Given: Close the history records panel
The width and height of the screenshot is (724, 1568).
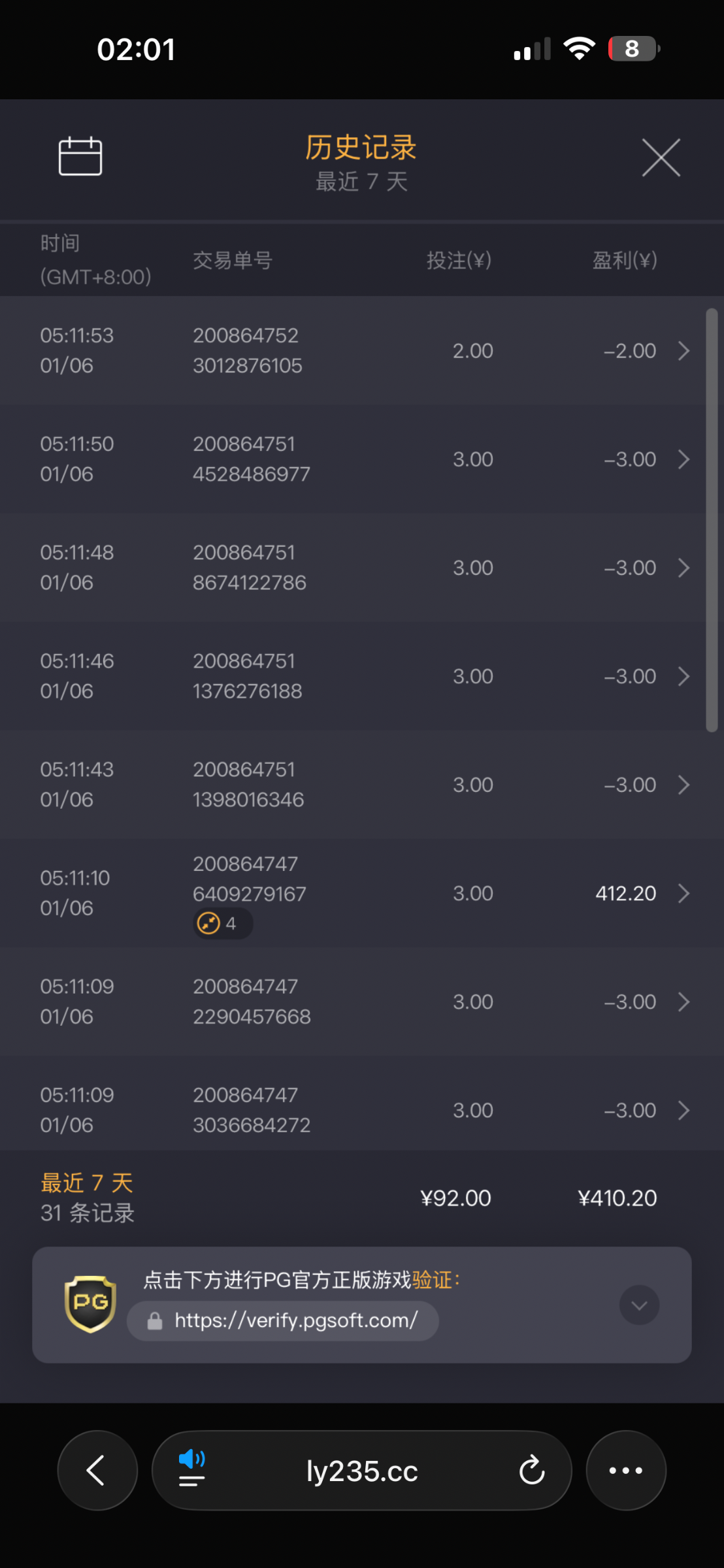Looking at the screenshot, I should [x=661, y=157].
